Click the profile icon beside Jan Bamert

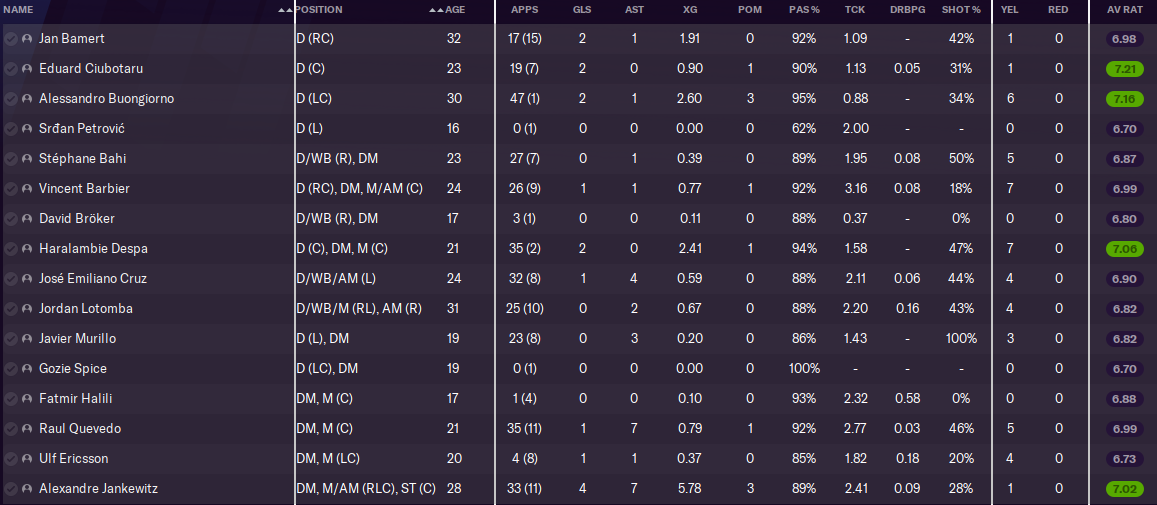pos(27,39)
